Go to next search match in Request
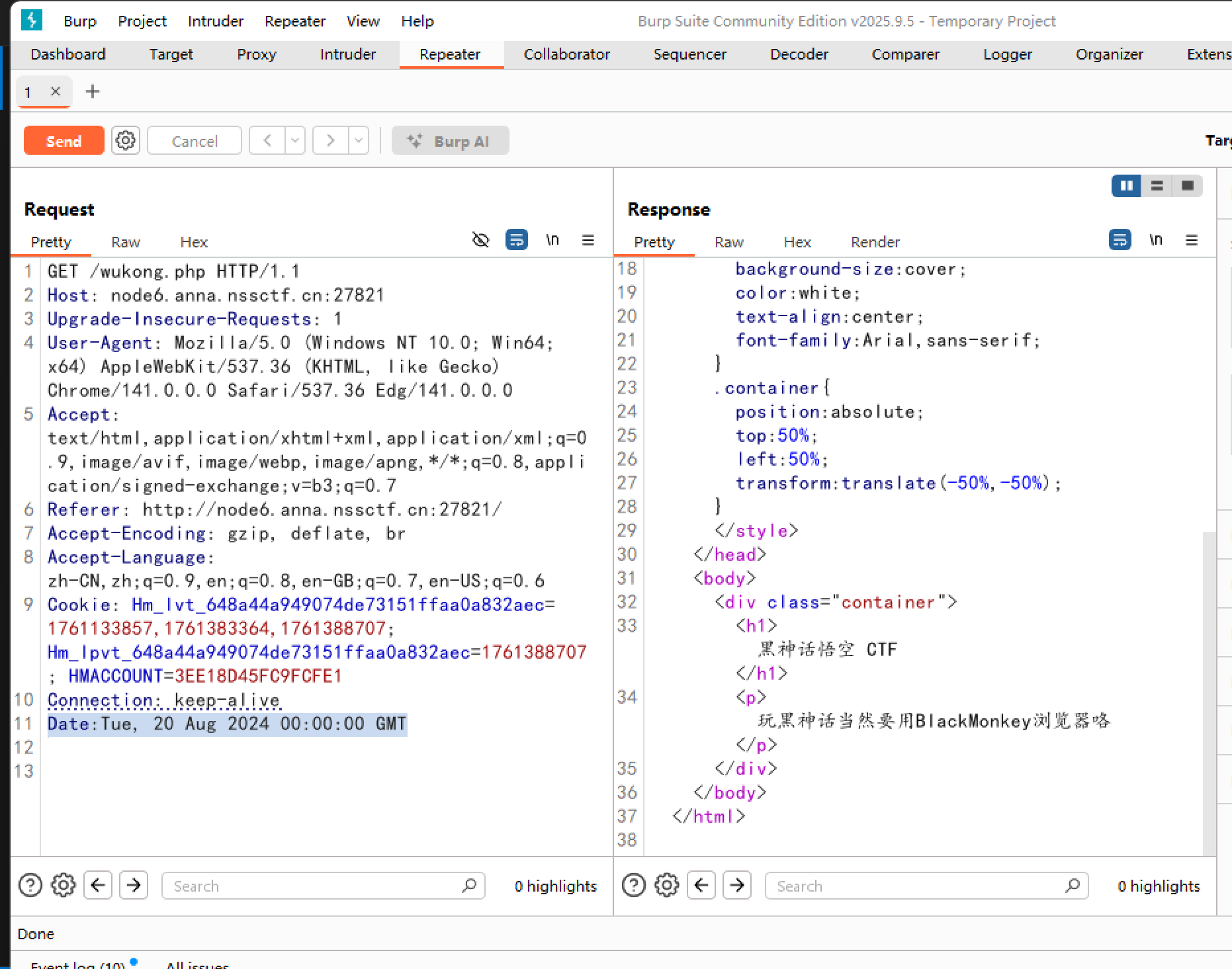 click(x=133, y=885)
